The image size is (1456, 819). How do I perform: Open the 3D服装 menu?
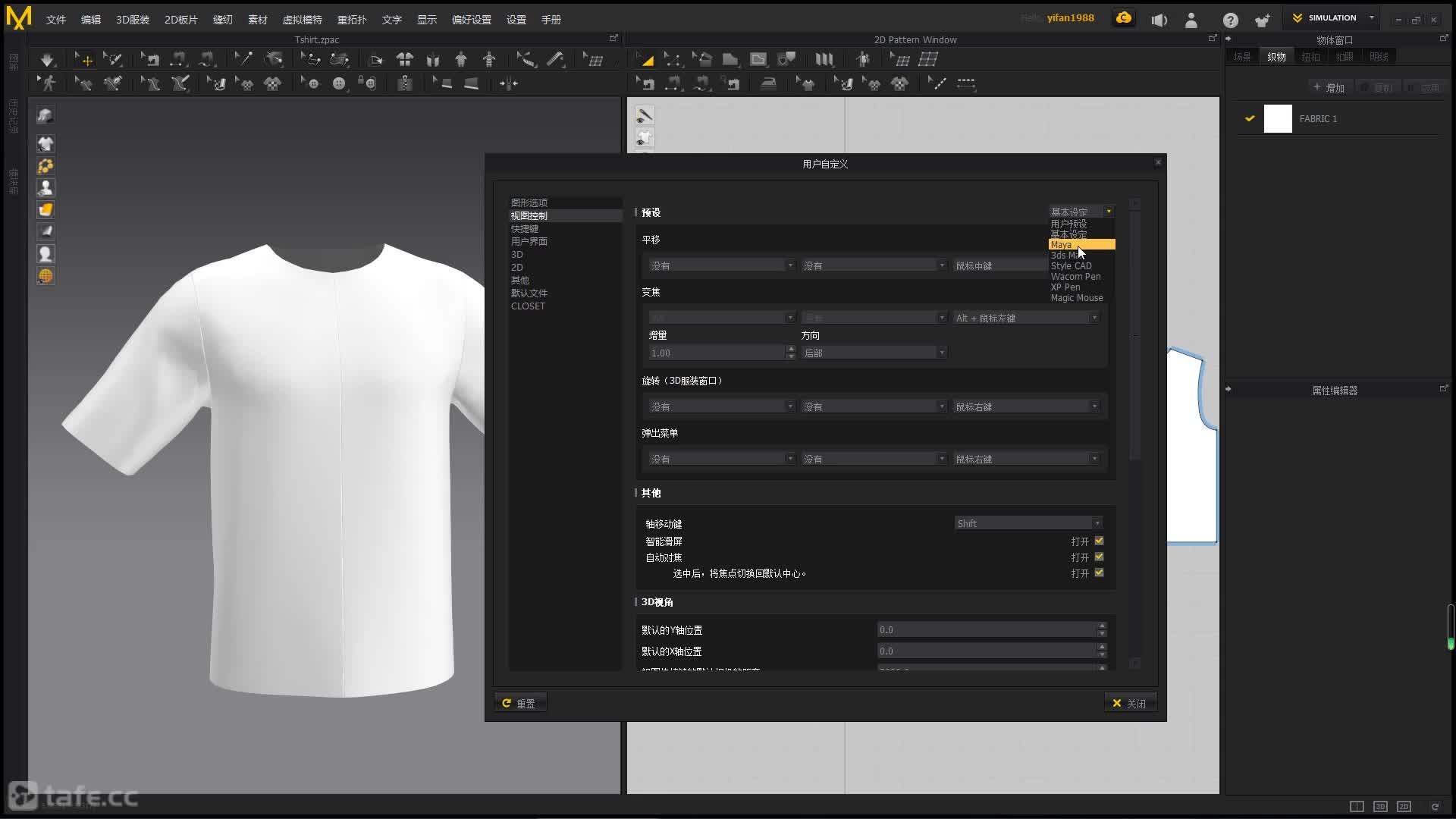(133, 20)
